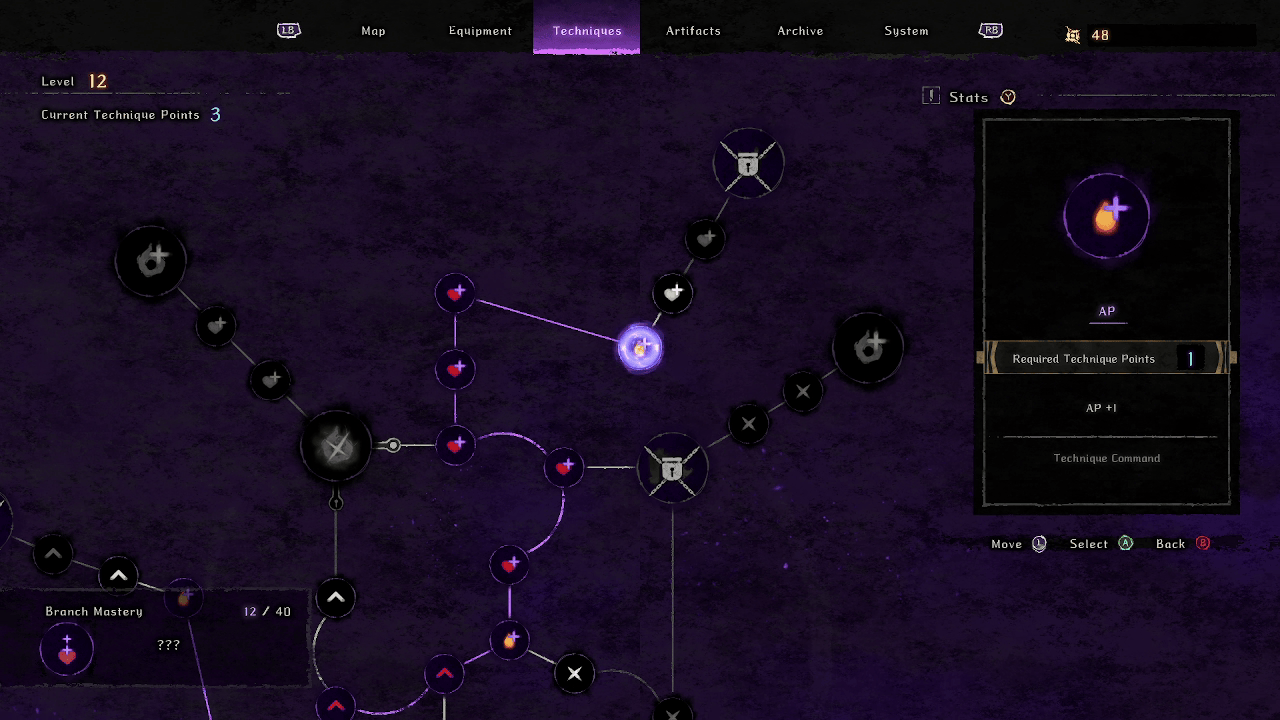The width and height of the screenshot is (1280, 720).
Task: Switch to the Techniques tab
Action: click(x=587, y=31)
